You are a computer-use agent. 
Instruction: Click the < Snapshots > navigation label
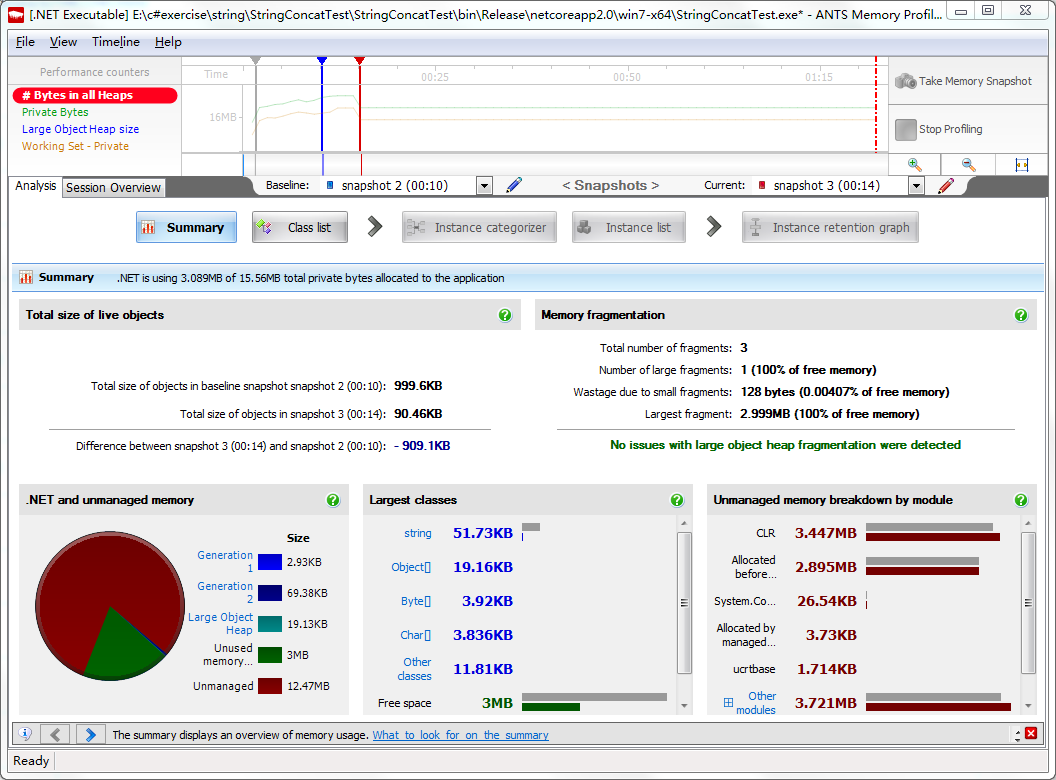point(610,185)
